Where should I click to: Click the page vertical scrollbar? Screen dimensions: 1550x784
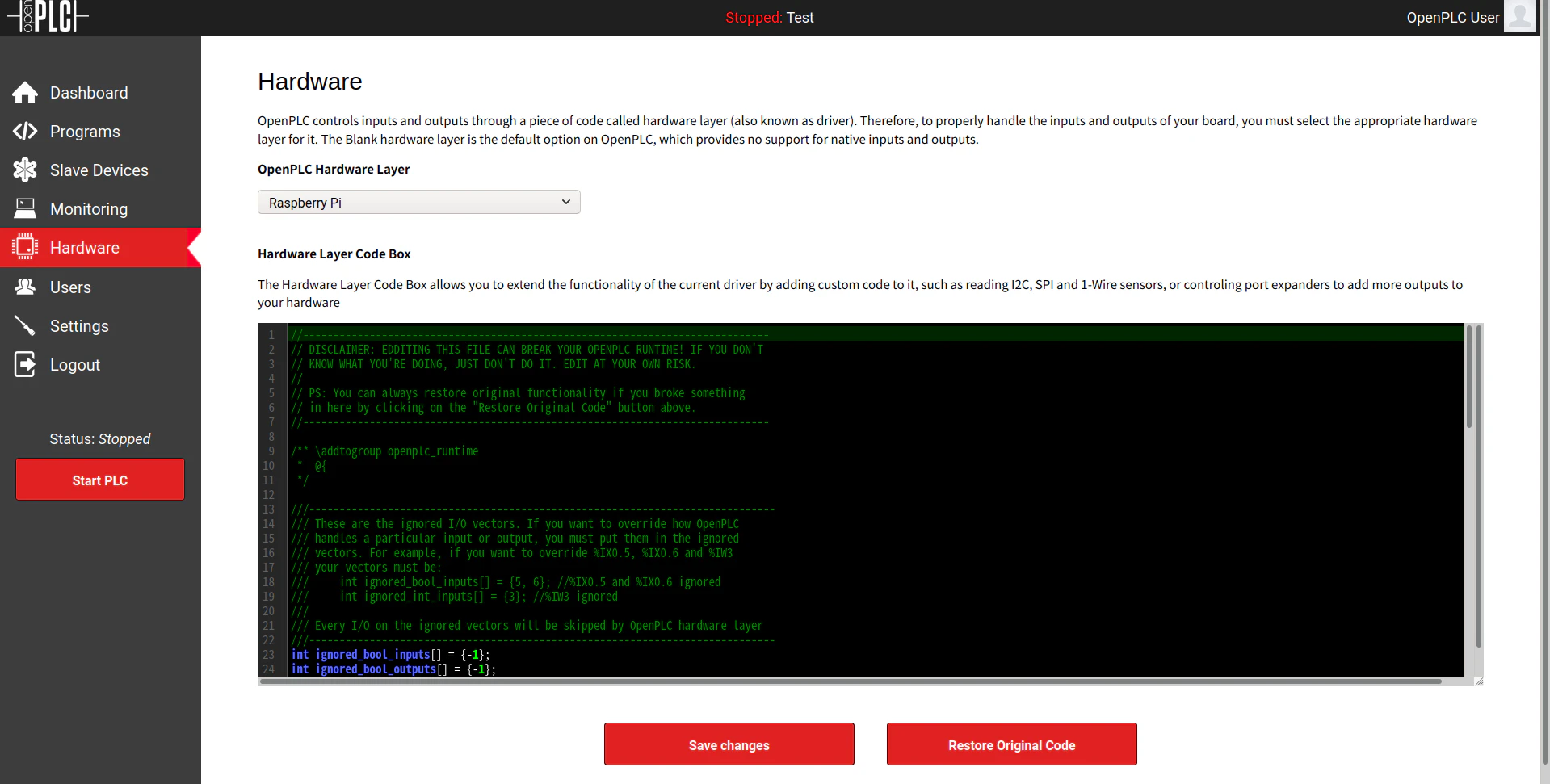(1545, 384)
